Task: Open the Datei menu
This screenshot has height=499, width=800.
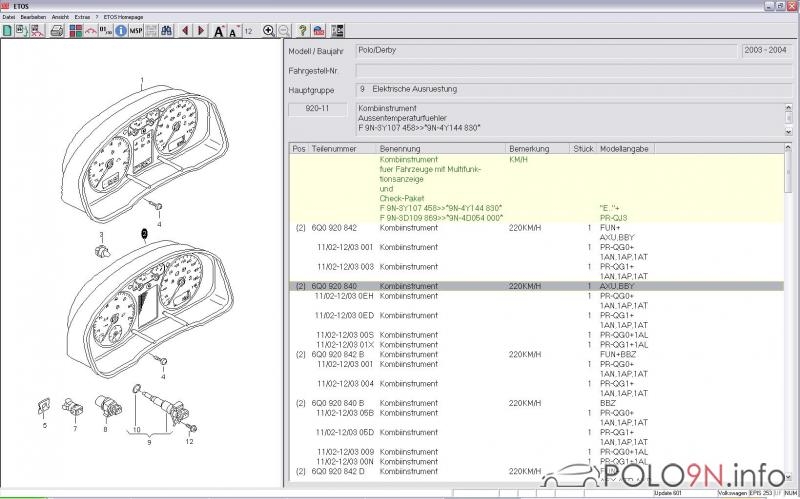Action: [x=9, y=17]
